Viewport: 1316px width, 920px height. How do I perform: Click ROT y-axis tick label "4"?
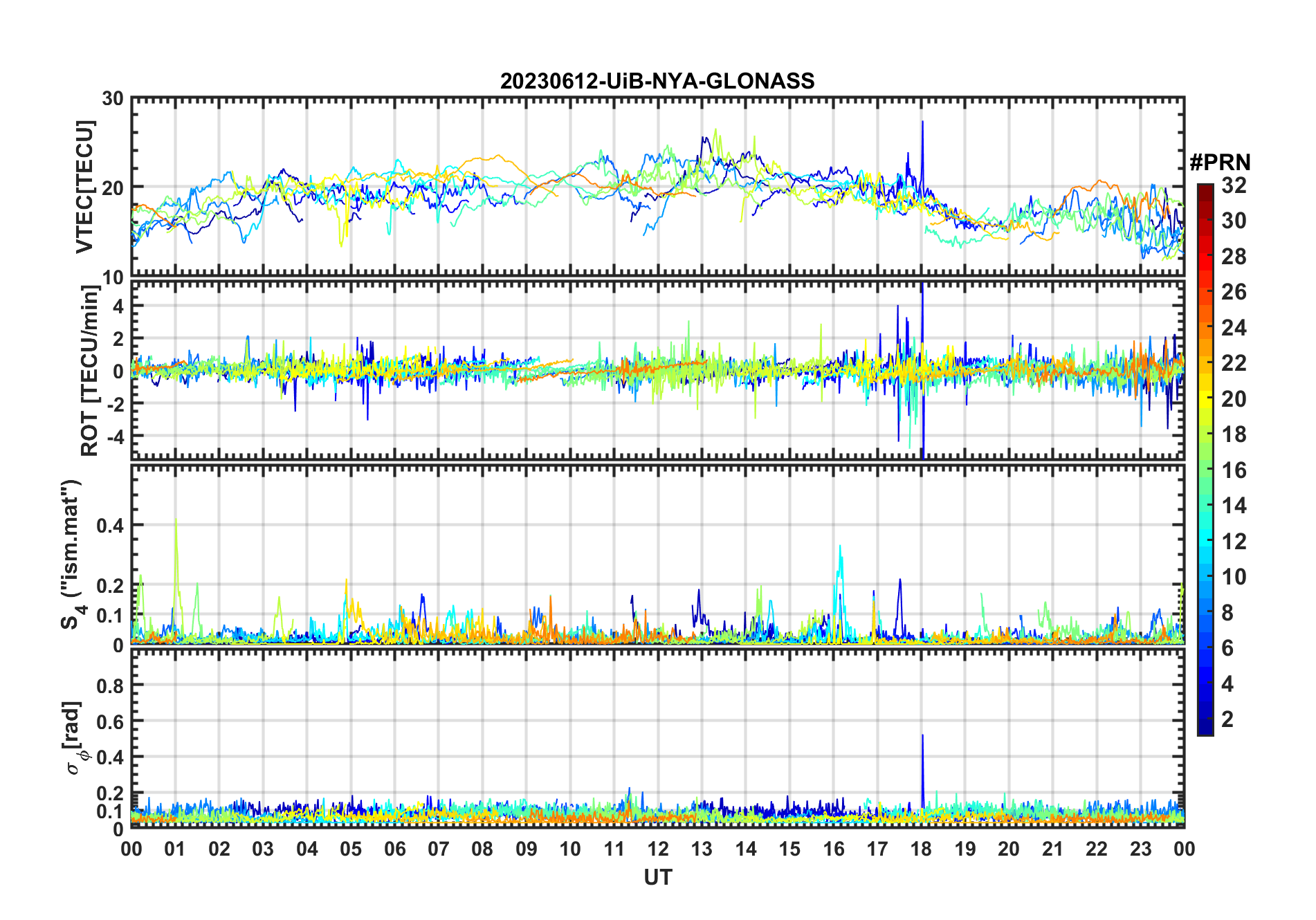pyautogui.click(x=118, y=306)
